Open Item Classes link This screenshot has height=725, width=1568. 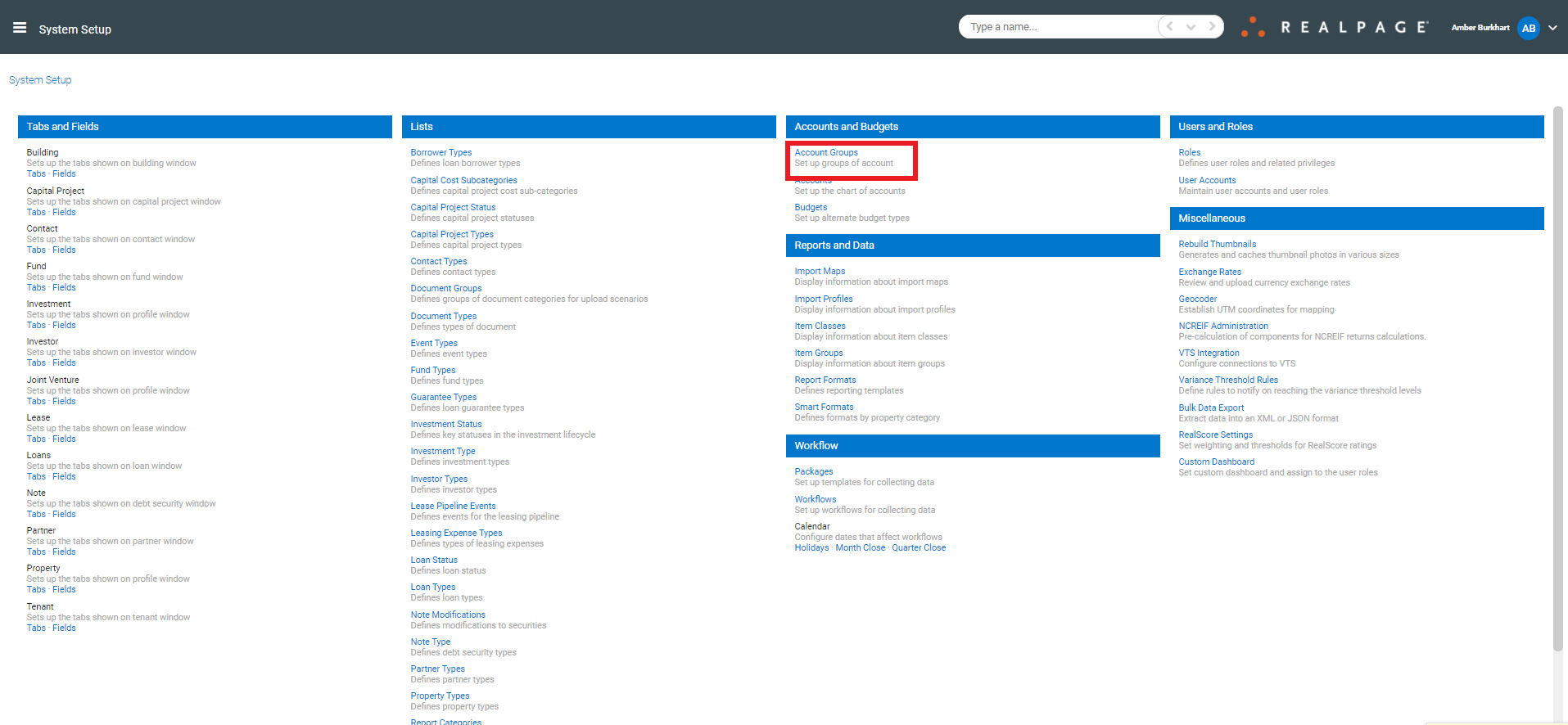point(820,326)
